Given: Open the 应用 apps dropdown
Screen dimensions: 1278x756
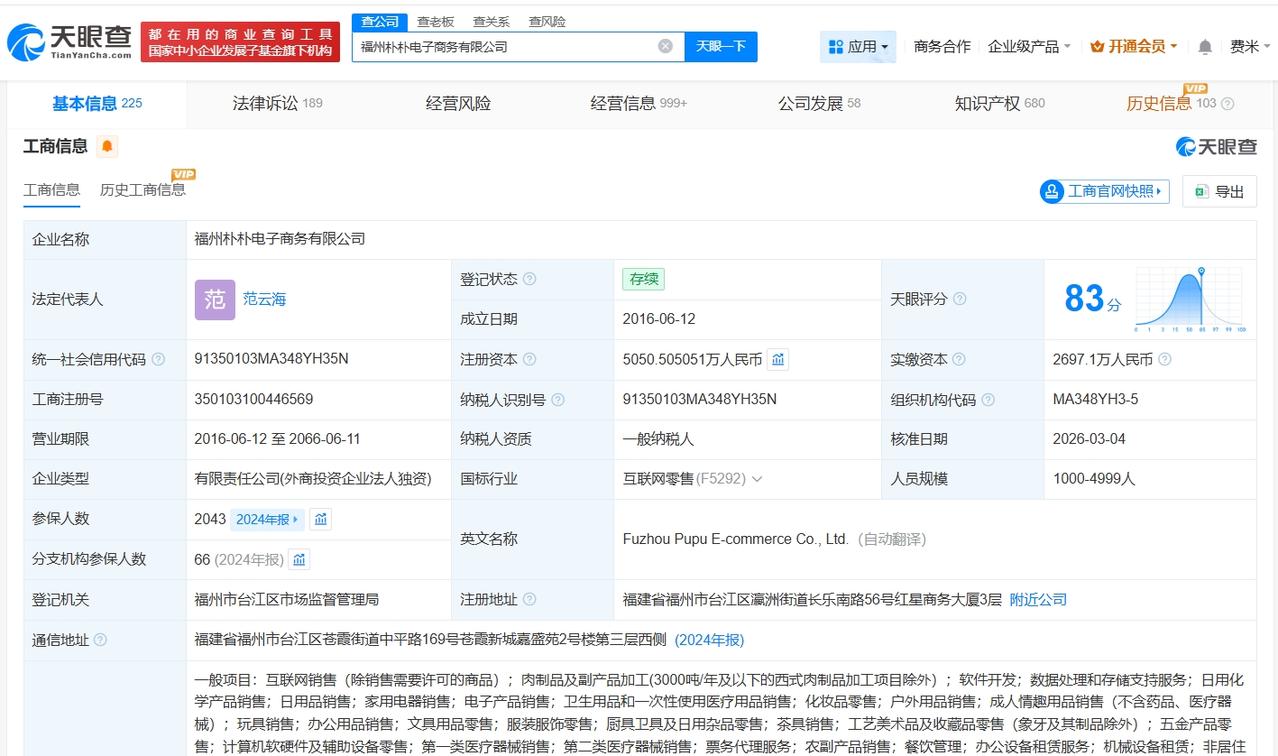Looking at the screenshot, I should coord(859,46).
